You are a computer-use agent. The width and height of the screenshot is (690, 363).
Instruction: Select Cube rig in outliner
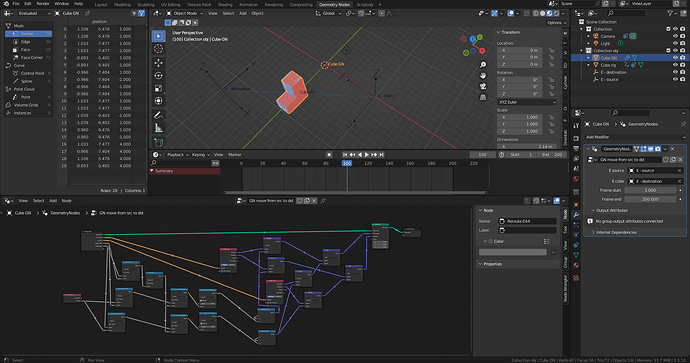608,65
